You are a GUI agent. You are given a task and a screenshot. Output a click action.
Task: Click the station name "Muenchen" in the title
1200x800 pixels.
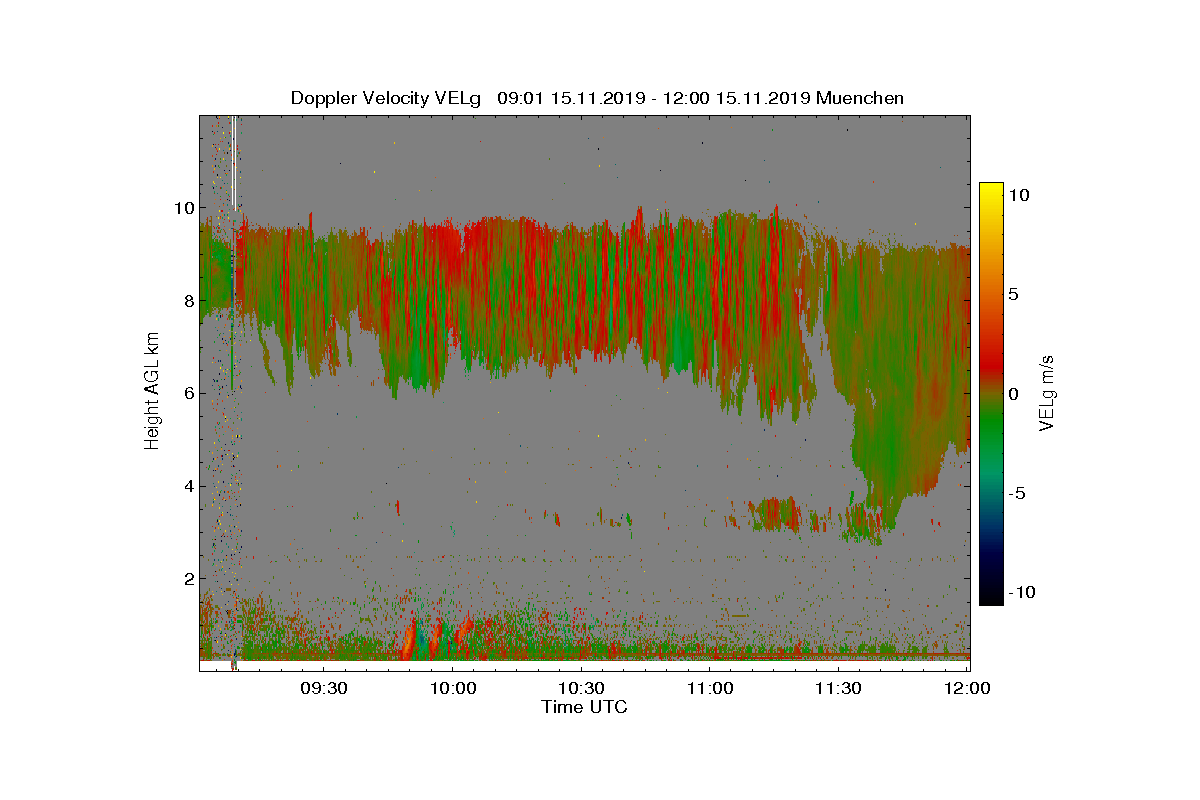(x=860, y=98)
